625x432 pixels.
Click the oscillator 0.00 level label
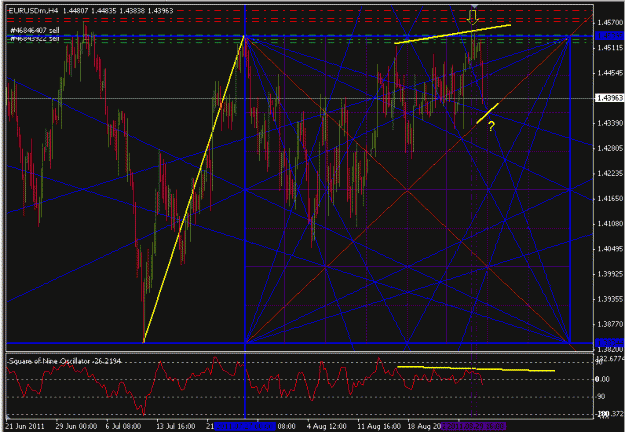(x=603, y=379)
